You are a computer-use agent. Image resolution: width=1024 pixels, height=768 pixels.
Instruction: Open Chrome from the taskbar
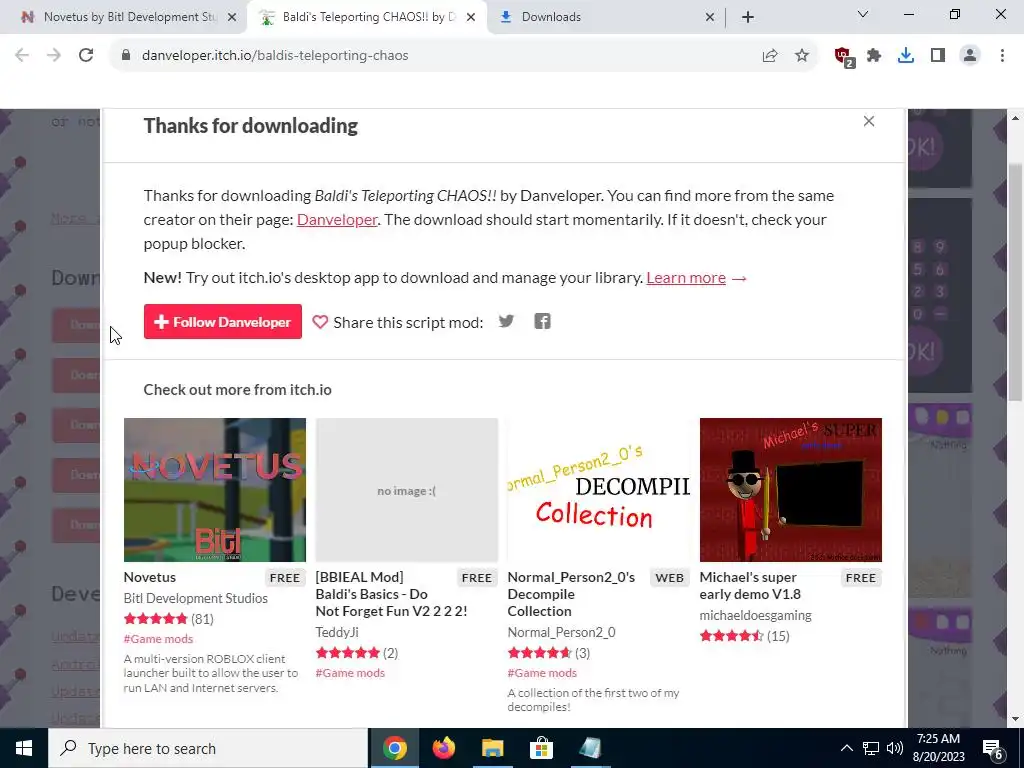tap(394, 748)
